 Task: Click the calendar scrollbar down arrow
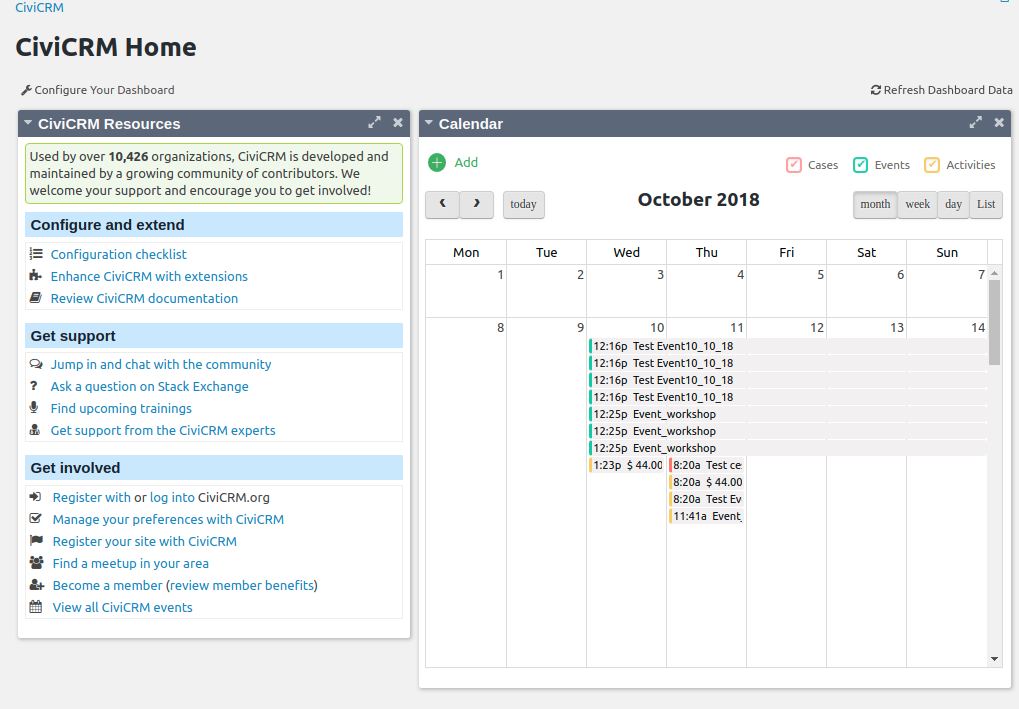tap(994, 659)
